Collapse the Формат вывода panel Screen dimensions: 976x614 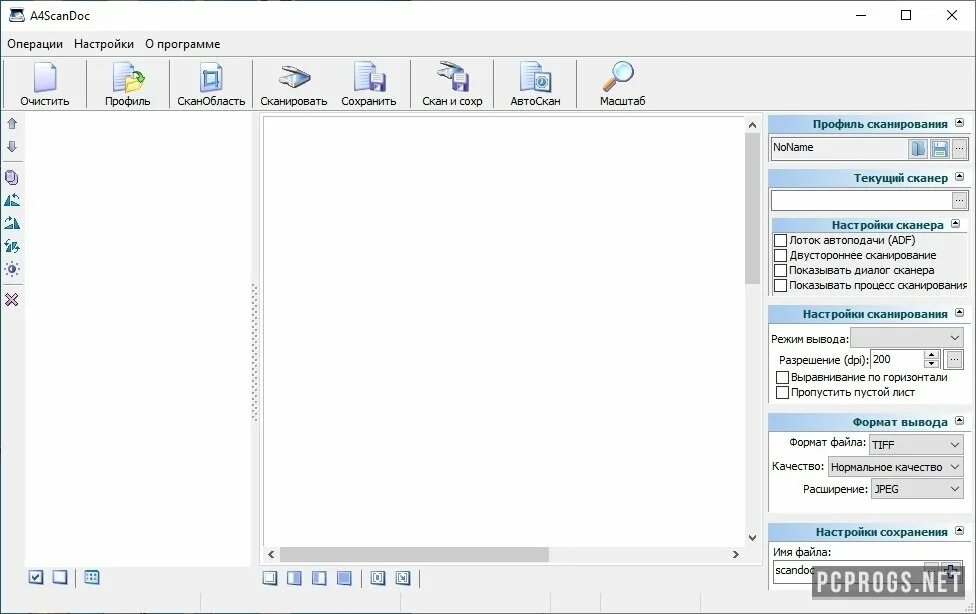960,421
